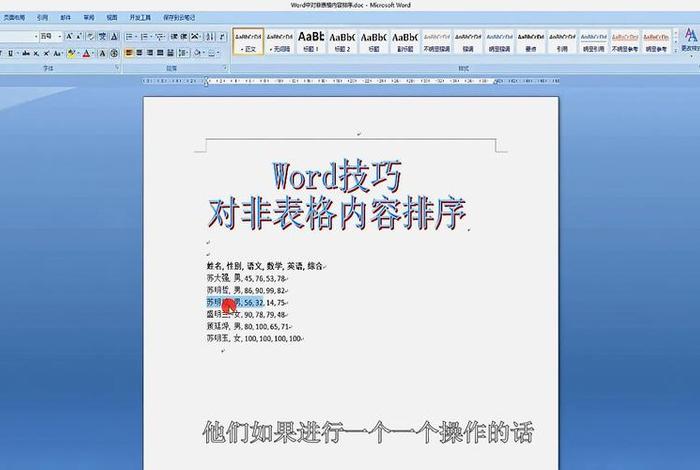
Task: Open the 审阅 ribbon tab
Action: (x=89, y=18)
